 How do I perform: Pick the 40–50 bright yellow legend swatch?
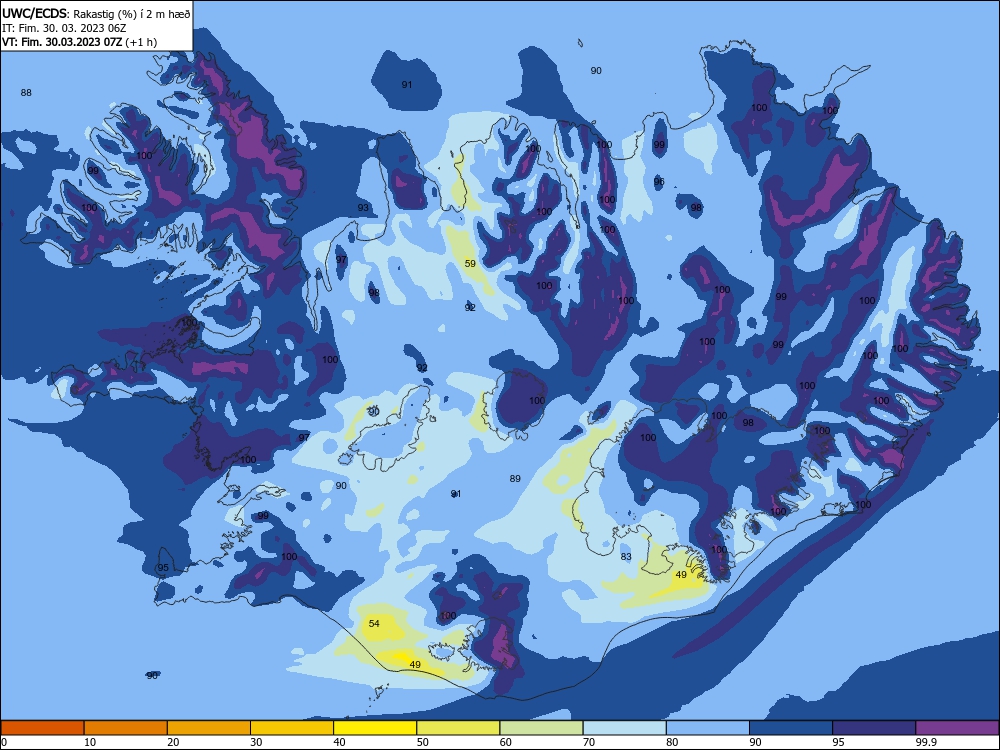coord(375,728)
